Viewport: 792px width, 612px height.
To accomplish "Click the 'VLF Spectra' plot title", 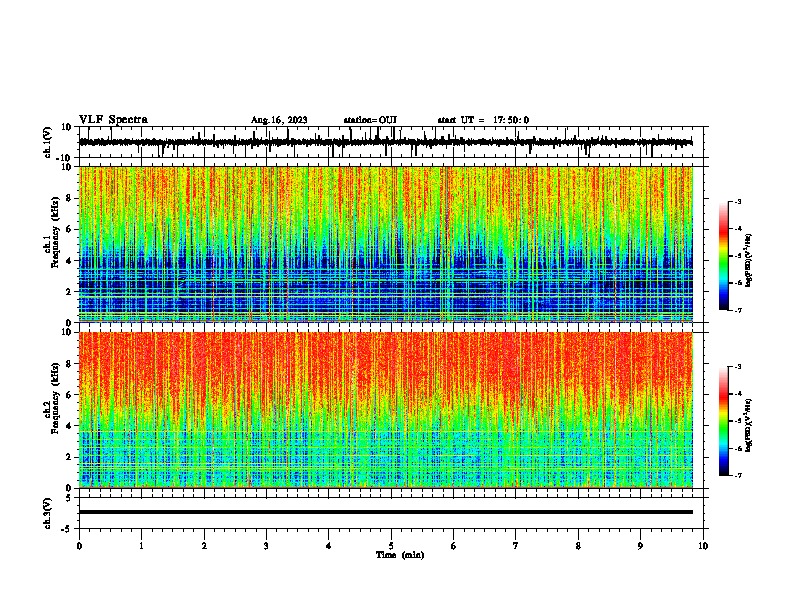I will (113, 120).
